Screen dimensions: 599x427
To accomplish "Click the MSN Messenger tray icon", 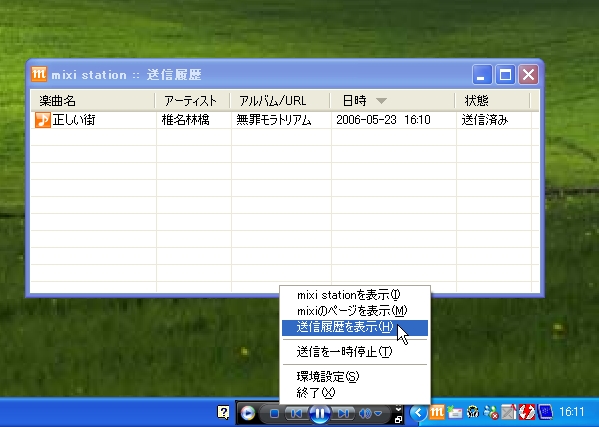I will [491, 412].
